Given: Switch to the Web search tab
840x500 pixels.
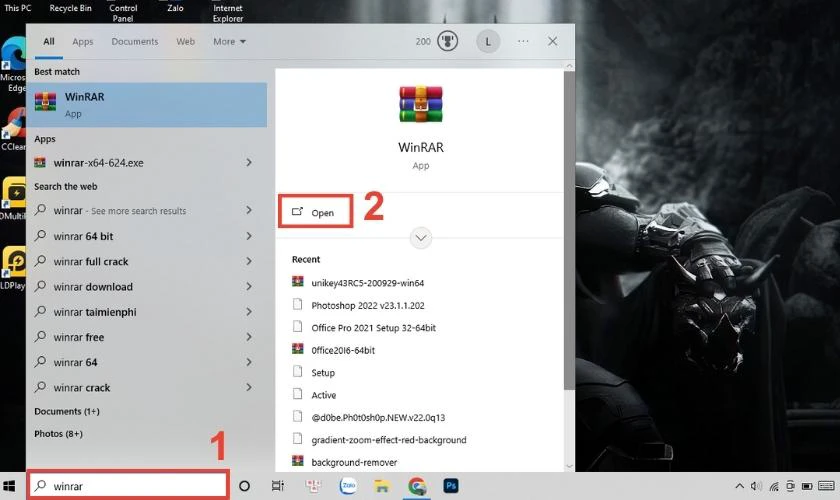Looking at the screenshot, I should (x=185, y=41).
